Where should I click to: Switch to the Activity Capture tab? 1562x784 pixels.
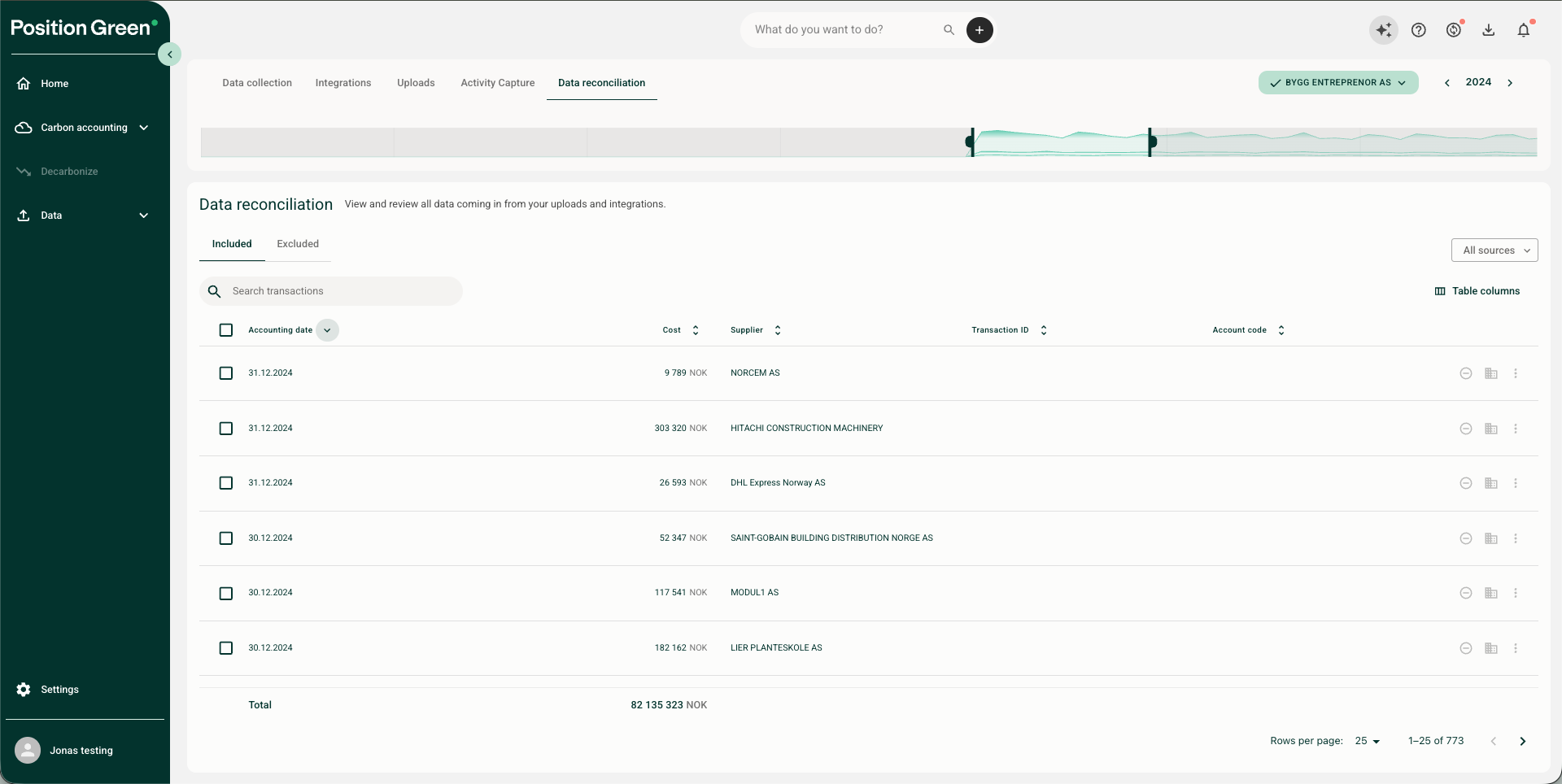[498, 83]
